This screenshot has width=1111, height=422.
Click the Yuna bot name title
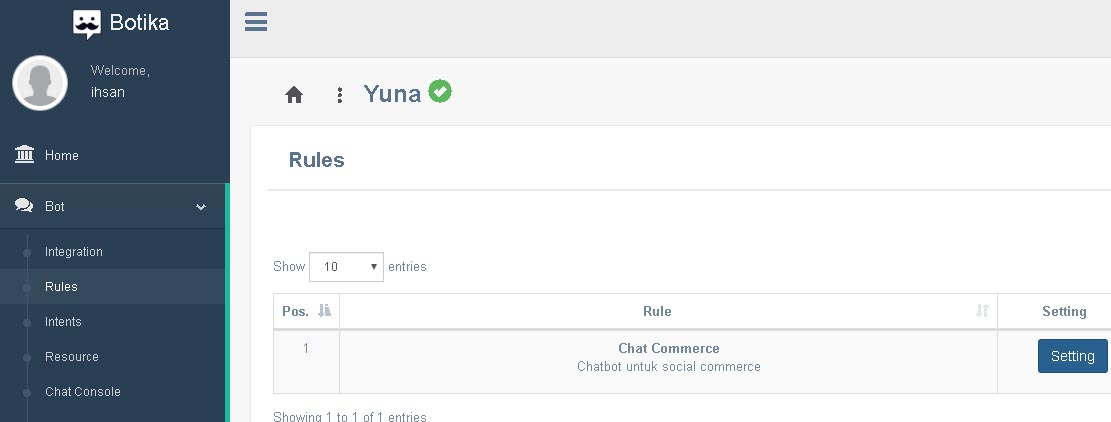pos(392,95)
